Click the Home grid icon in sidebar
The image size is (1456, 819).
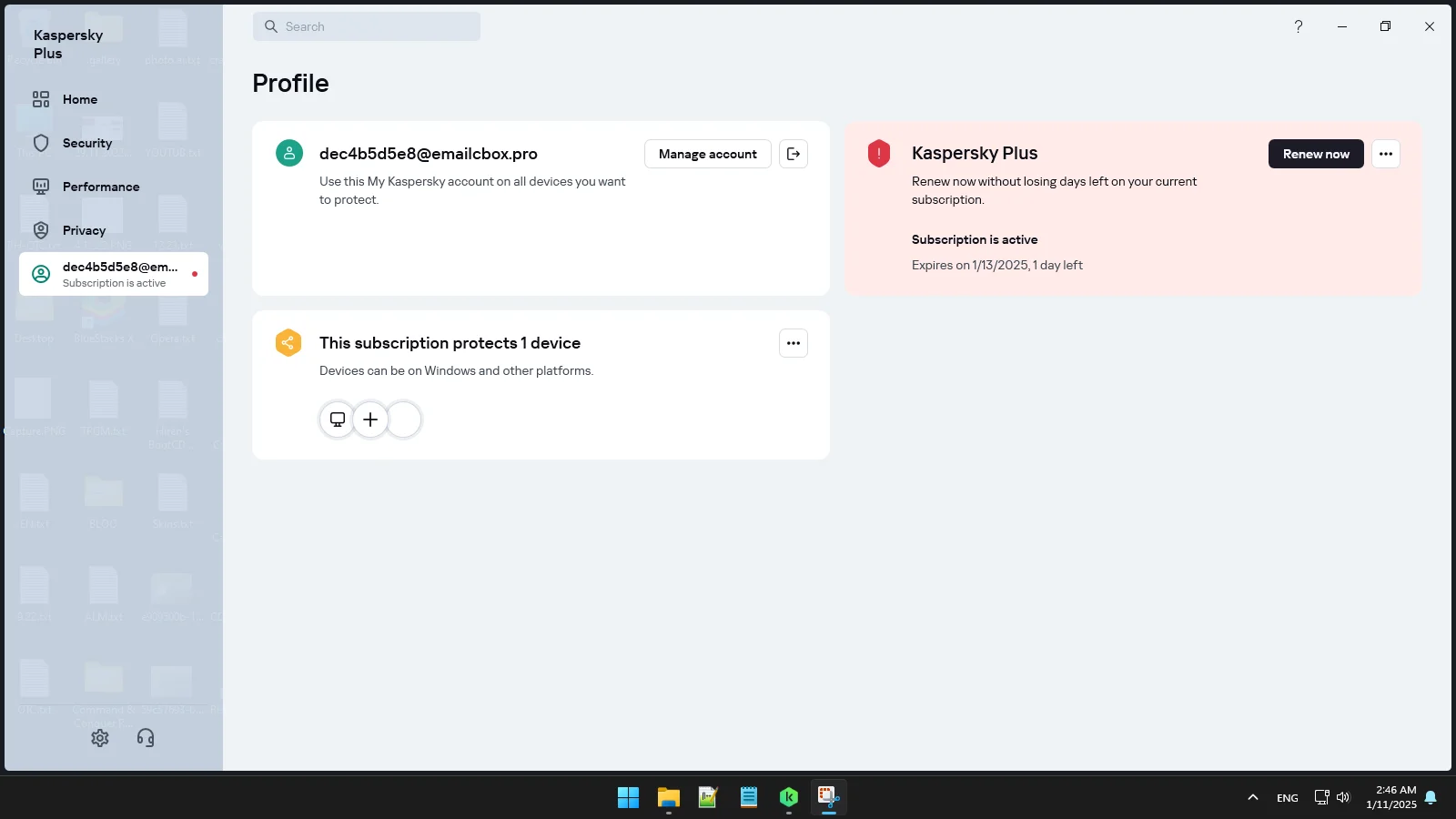41,99
